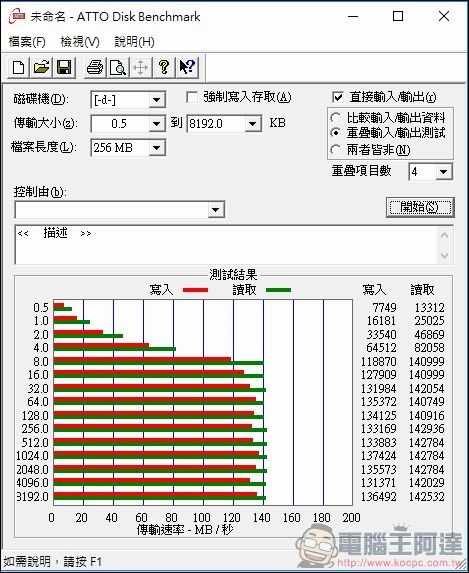
Task: Save results with the floppy disk icon
Action: click(64, 68)
